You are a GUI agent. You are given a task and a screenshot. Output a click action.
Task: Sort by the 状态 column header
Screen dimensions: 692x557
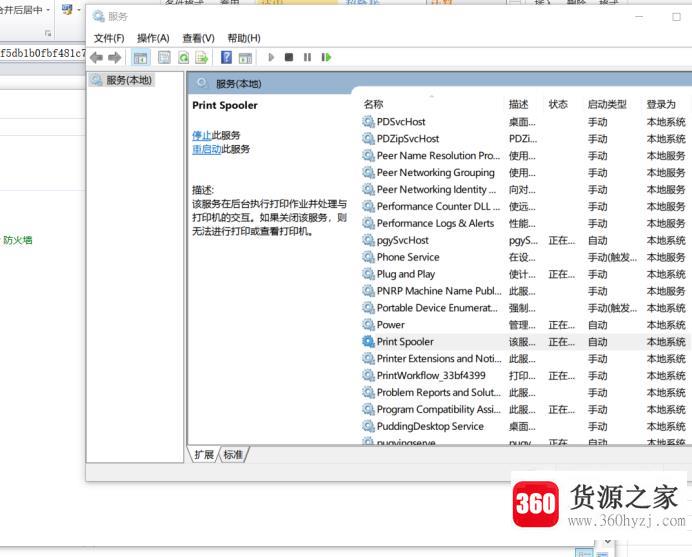coord(558,105)
